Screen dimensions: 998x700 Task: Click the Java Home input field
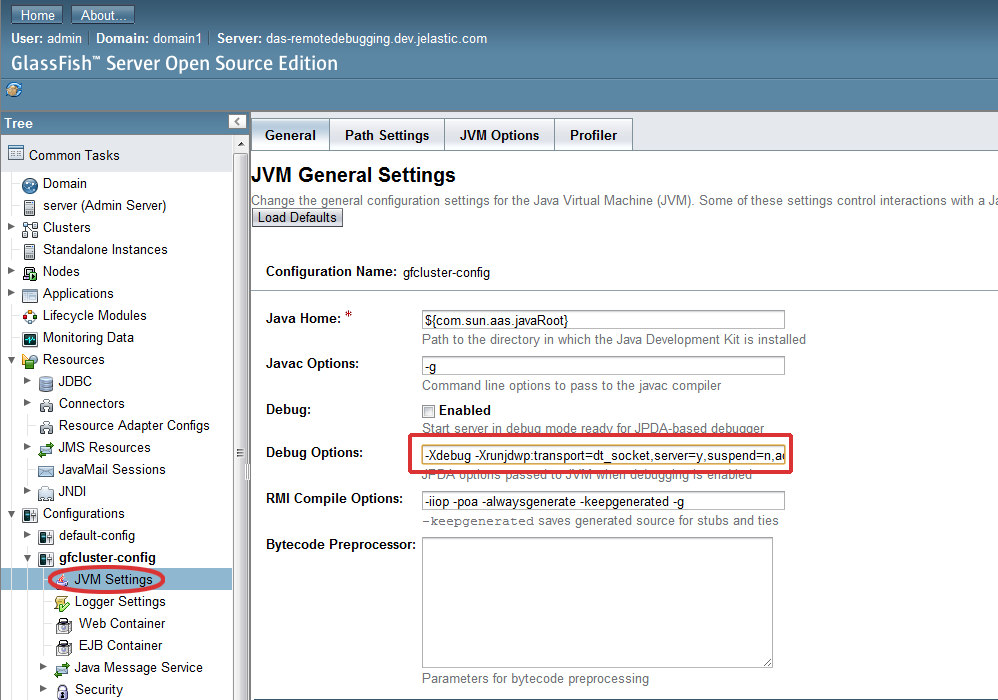point(603,319)
